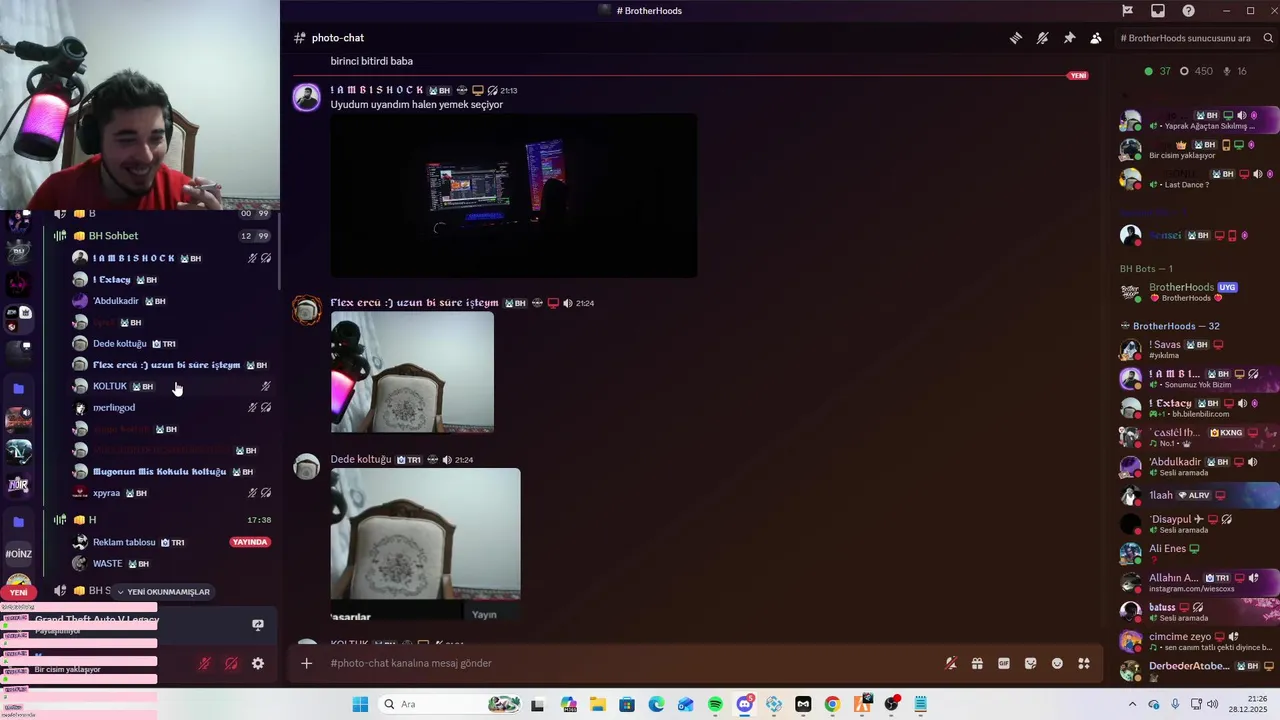
Task: Open the taskbar volume icon
Action: (1213, 704)
